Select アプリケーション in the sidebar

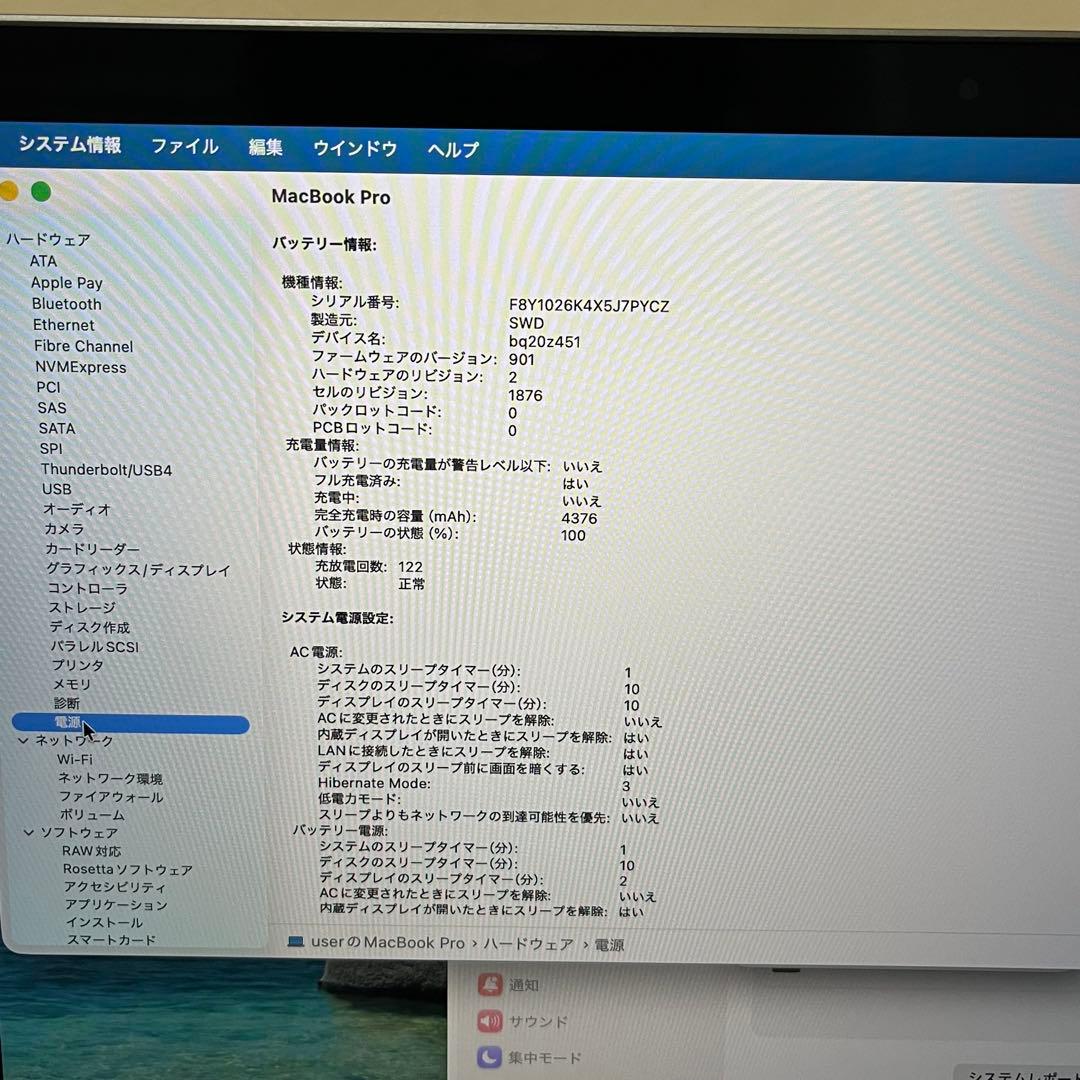pyautogui.click(x=116, y=905)
